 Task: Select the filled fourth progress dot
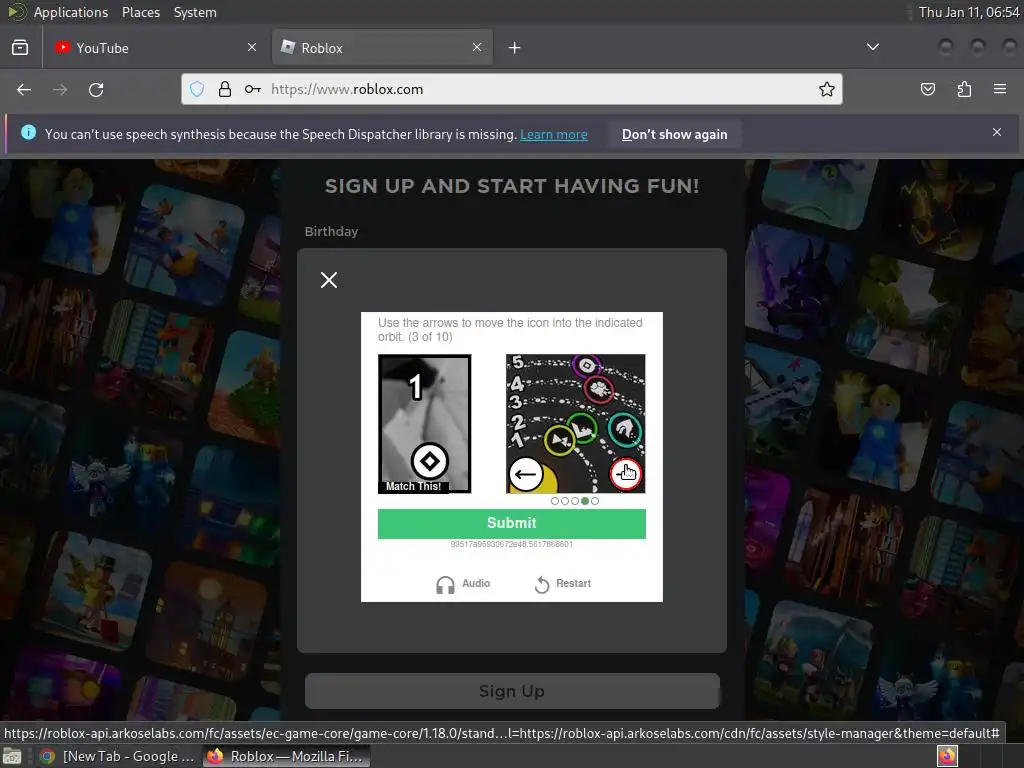pyautogui.click(x=584, y=501)
